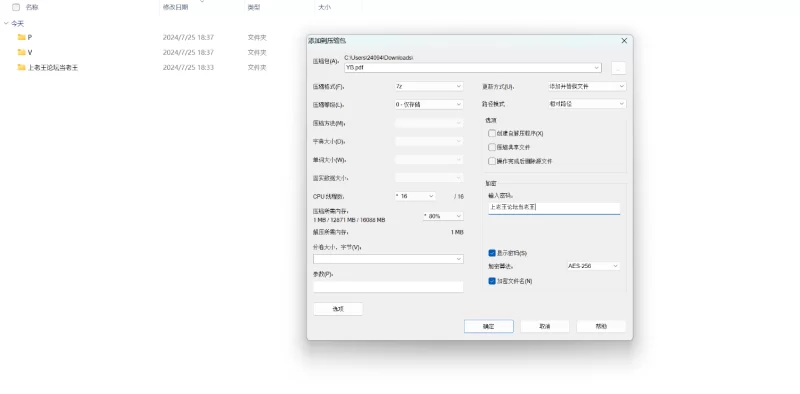The image size is (800, 394).
Task: Click the 取消 cancel button
Action: pyautogui.click(x=545, y=327)
